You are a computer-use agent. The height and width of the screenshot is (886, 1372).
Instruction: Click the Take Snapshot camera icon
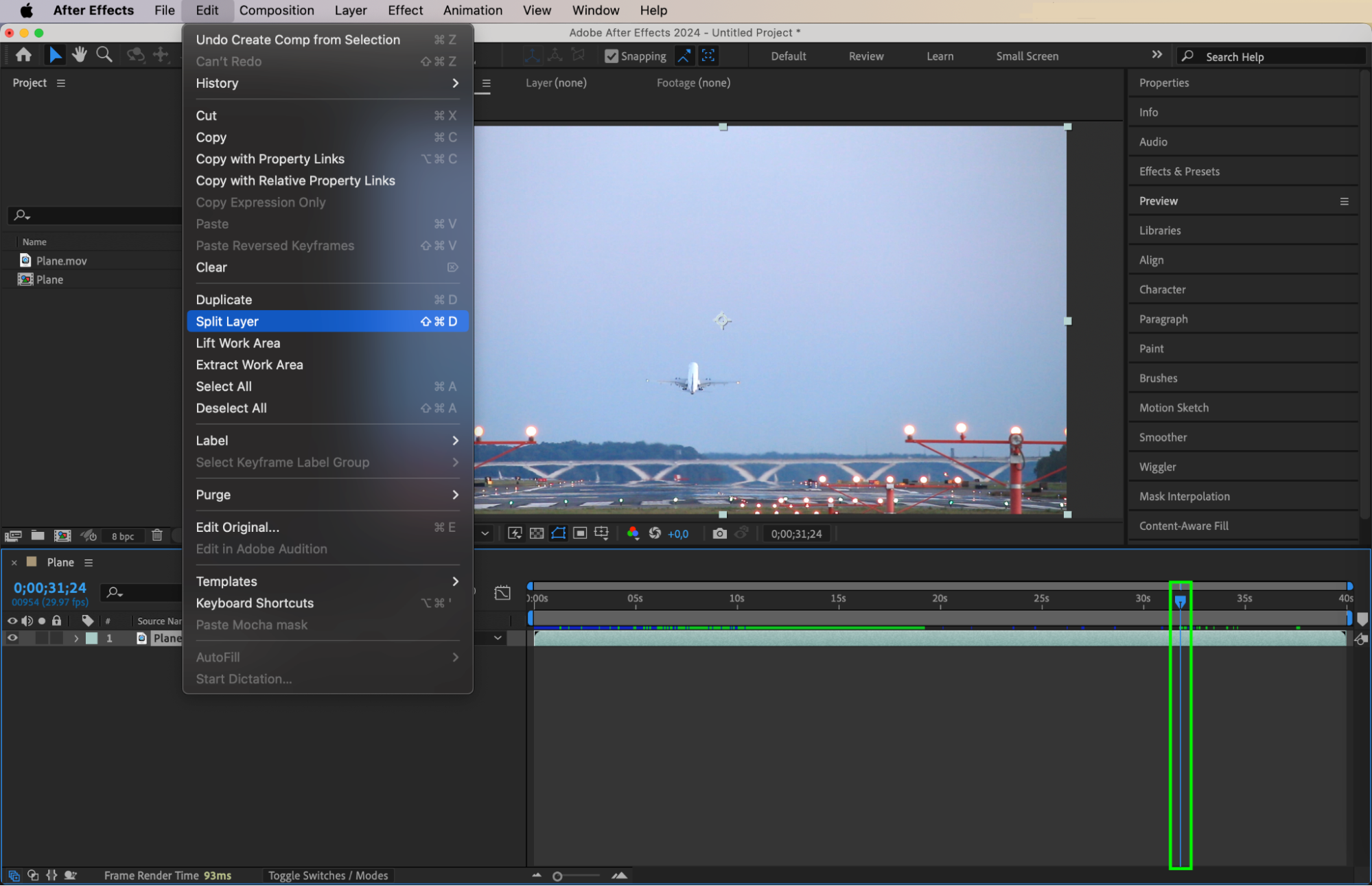click(x=719, y=533)
